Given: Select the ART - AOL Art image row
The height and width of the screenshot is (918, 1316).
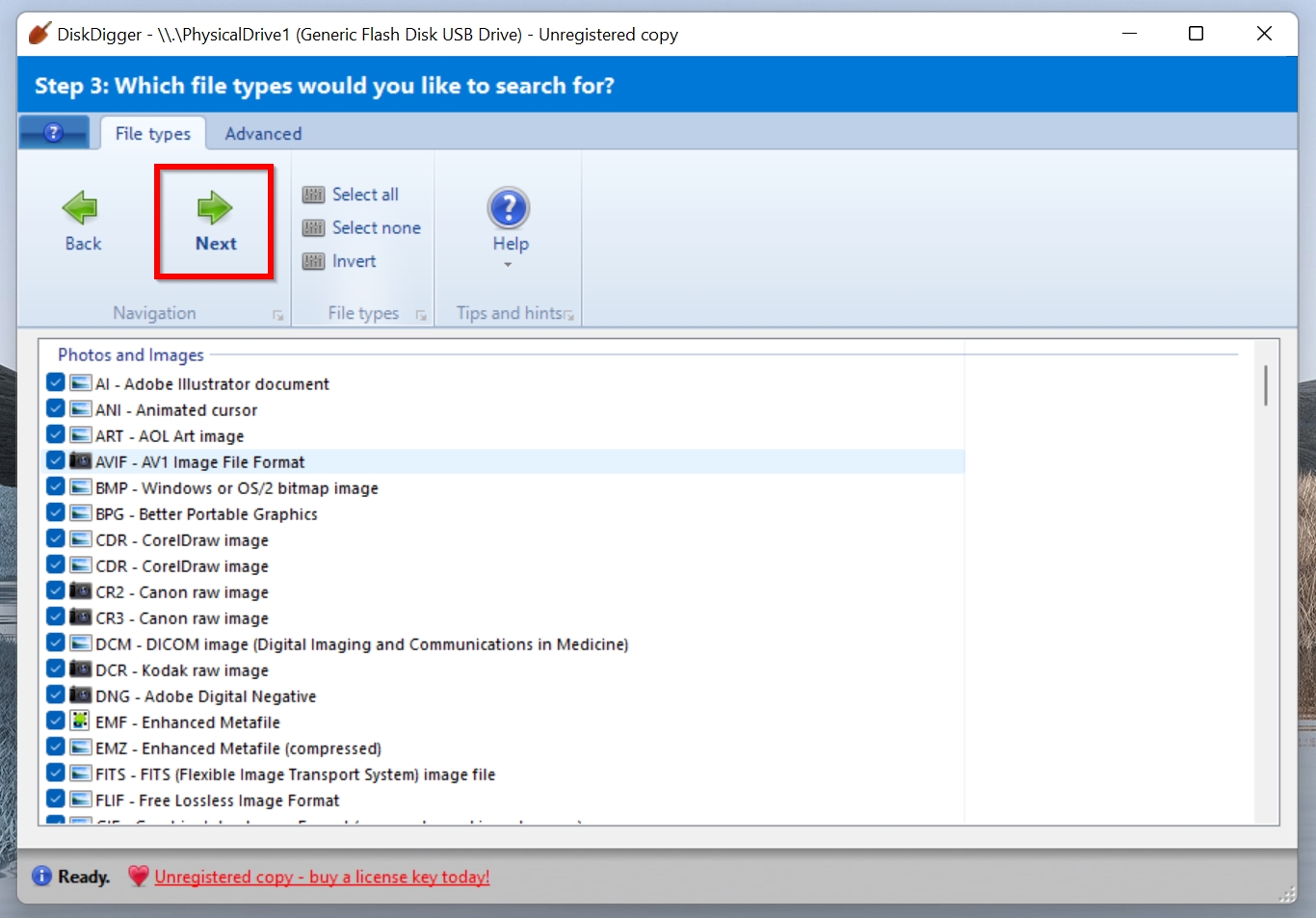Looking at the screenshot, I should (x=505, y=435).
